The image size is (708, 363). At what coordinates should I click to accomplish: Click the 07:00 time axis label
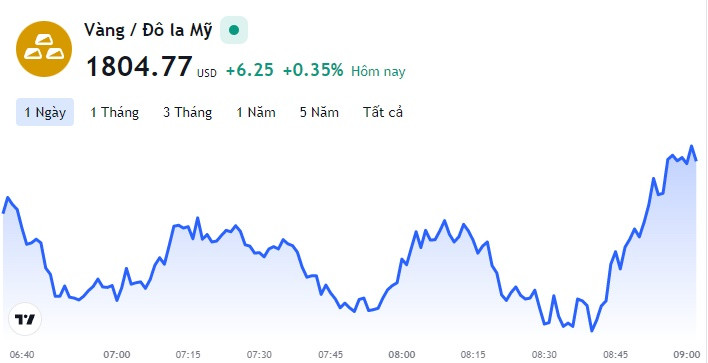coord(116,355)
